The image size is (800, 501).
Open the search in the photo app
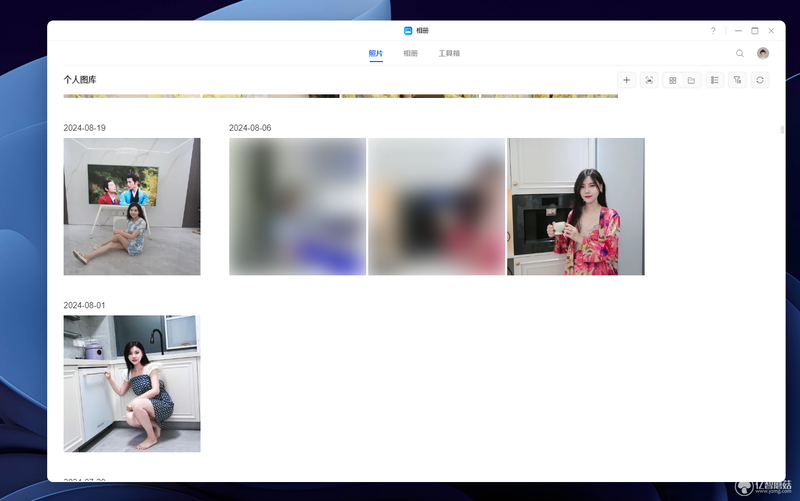(739, 53)
